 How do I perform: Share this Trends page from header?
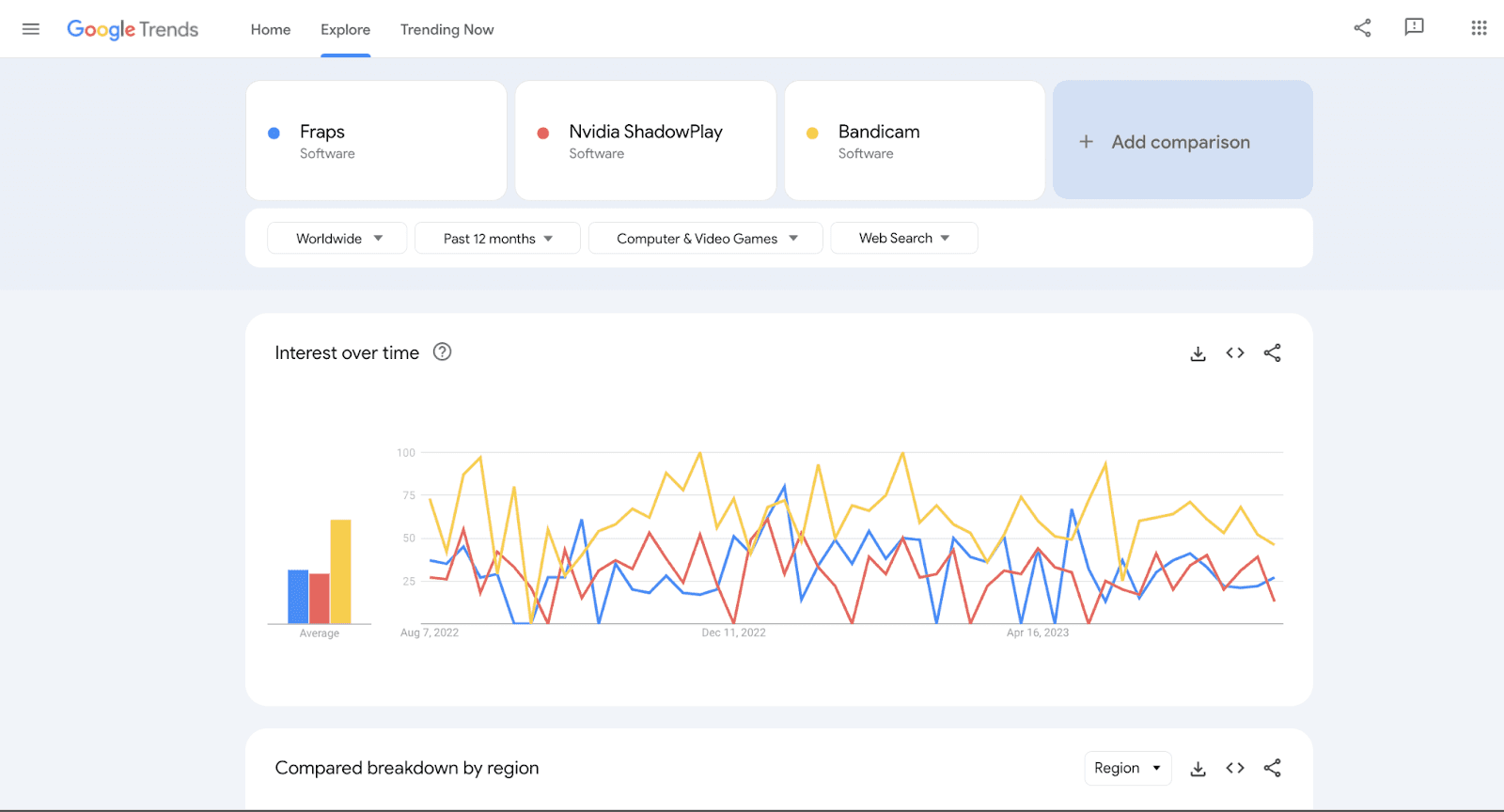pyautogui.click(x=1362, y=28)
